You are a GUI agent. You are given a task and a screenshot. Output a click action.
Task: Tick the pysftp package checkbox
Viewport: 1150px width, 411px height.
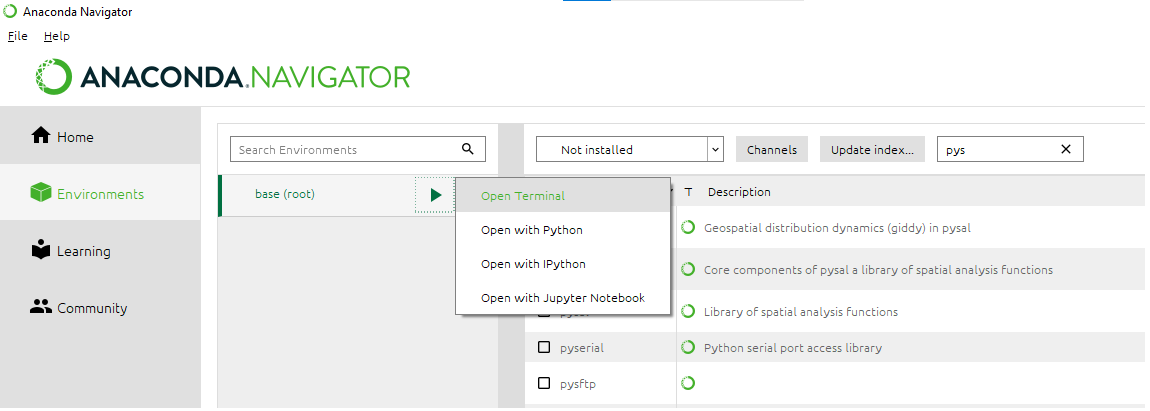tap(544, 383)
